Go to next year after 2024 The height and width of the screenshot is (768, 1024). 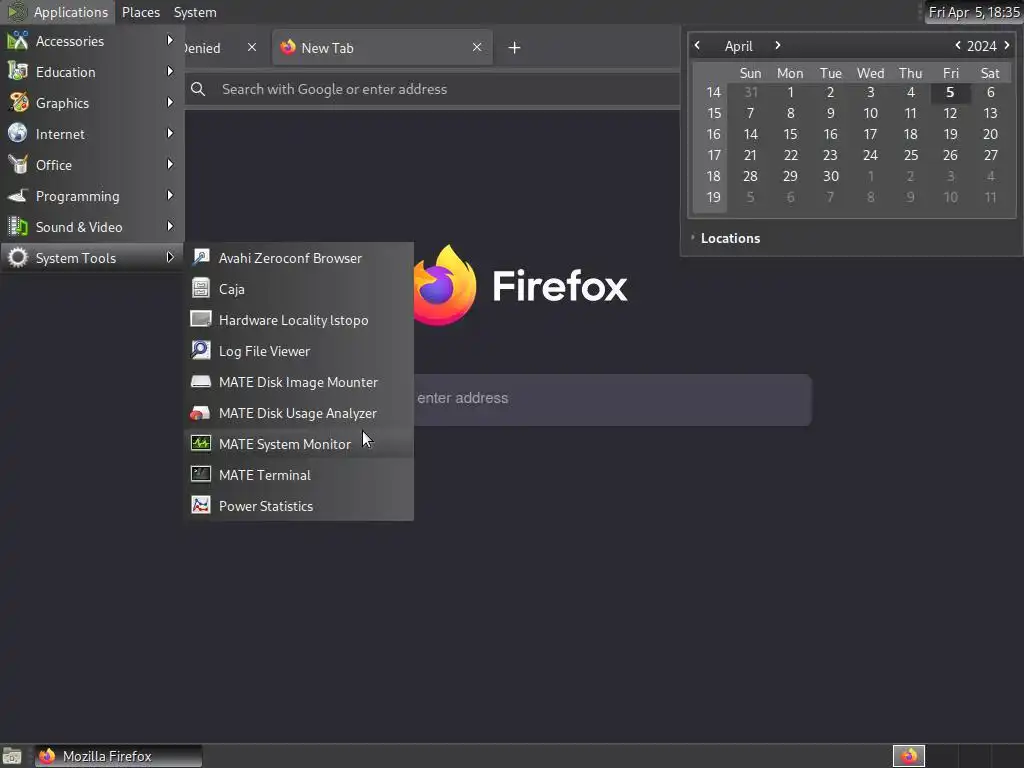1006,46
